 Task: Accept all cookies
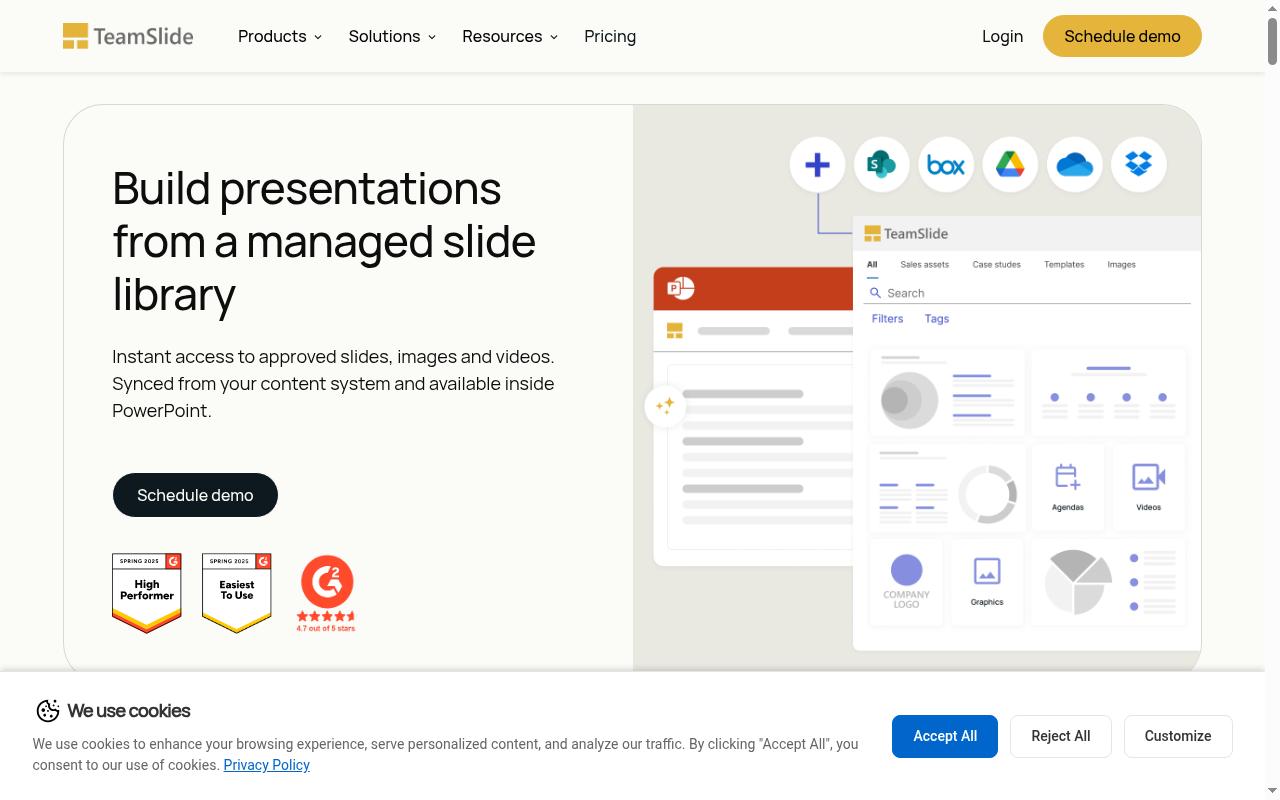point(945,736)
